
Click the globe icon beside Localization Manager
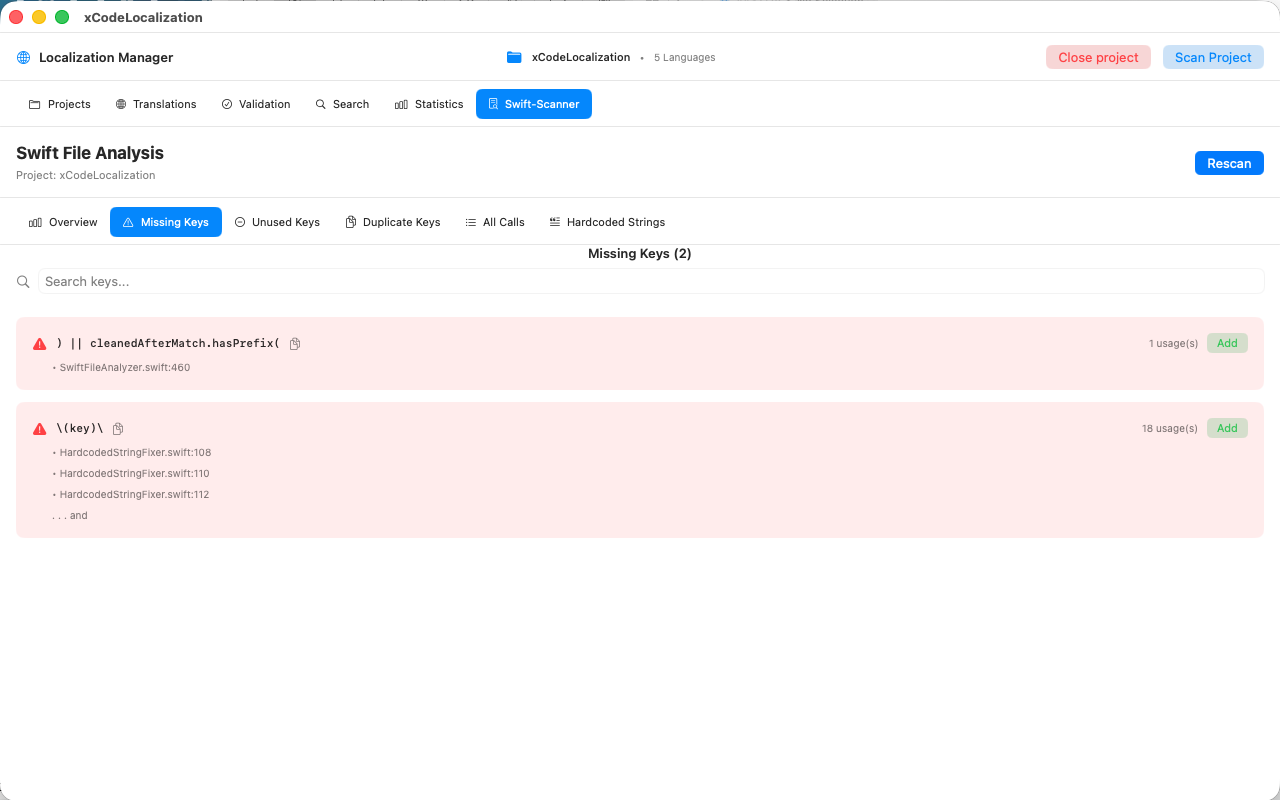[22, 57]
